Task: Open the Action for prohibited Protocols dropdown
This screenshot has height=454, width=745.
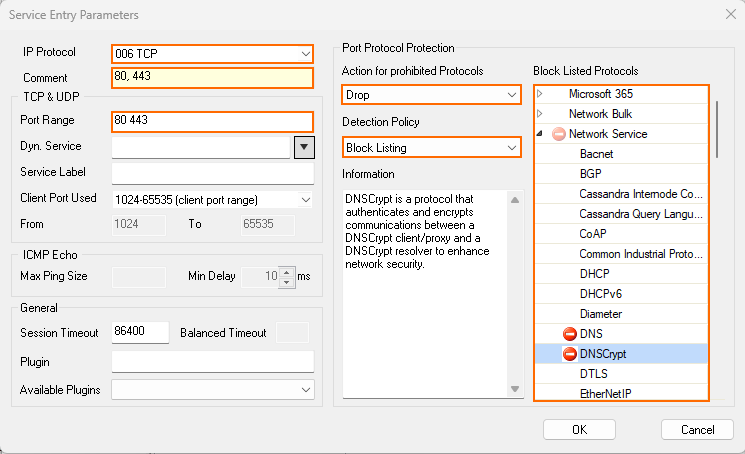Action: coord(512,95)
